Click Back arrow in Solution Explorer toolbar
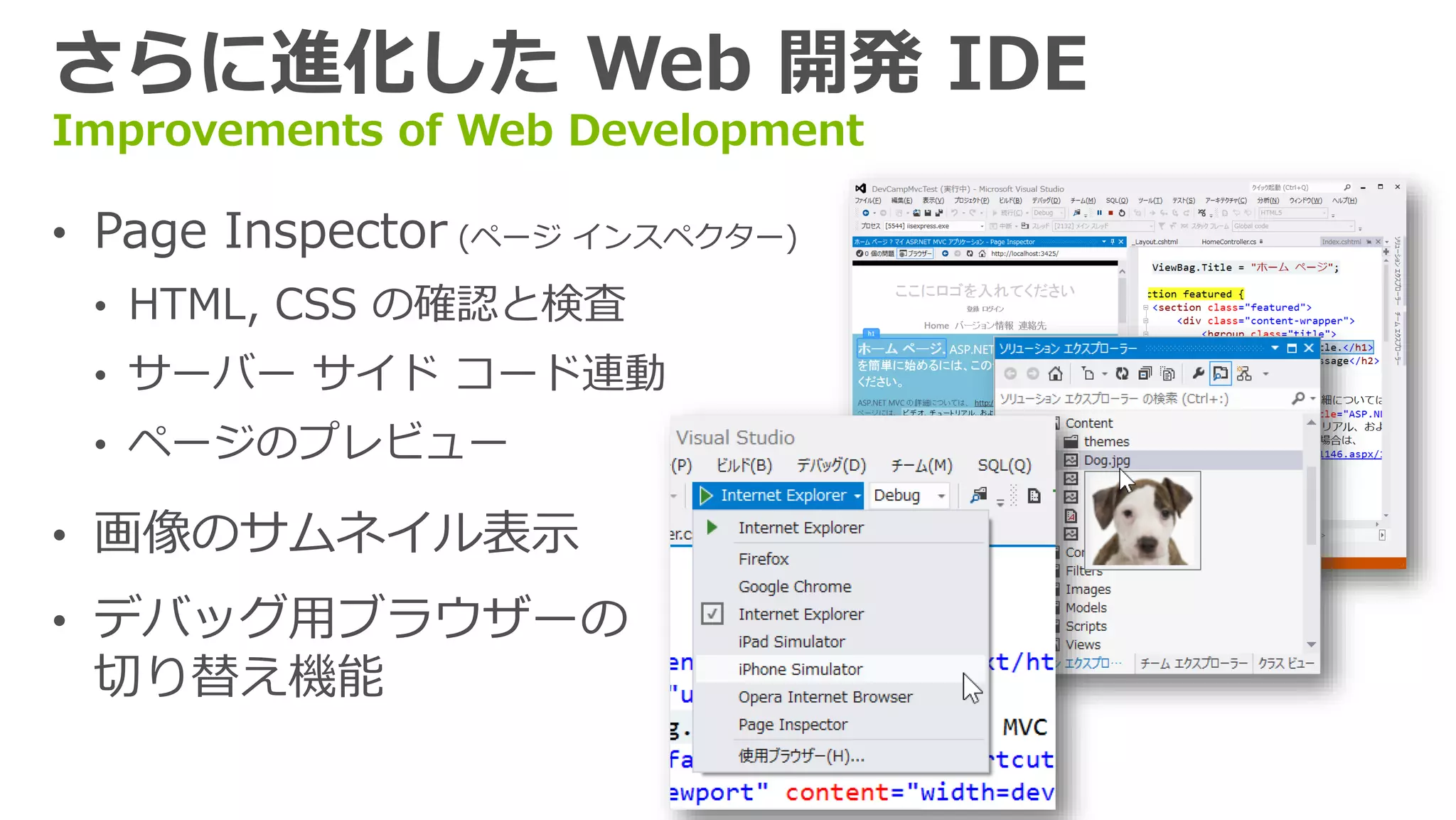The image size is (1456, 820). coord(1010,373)
